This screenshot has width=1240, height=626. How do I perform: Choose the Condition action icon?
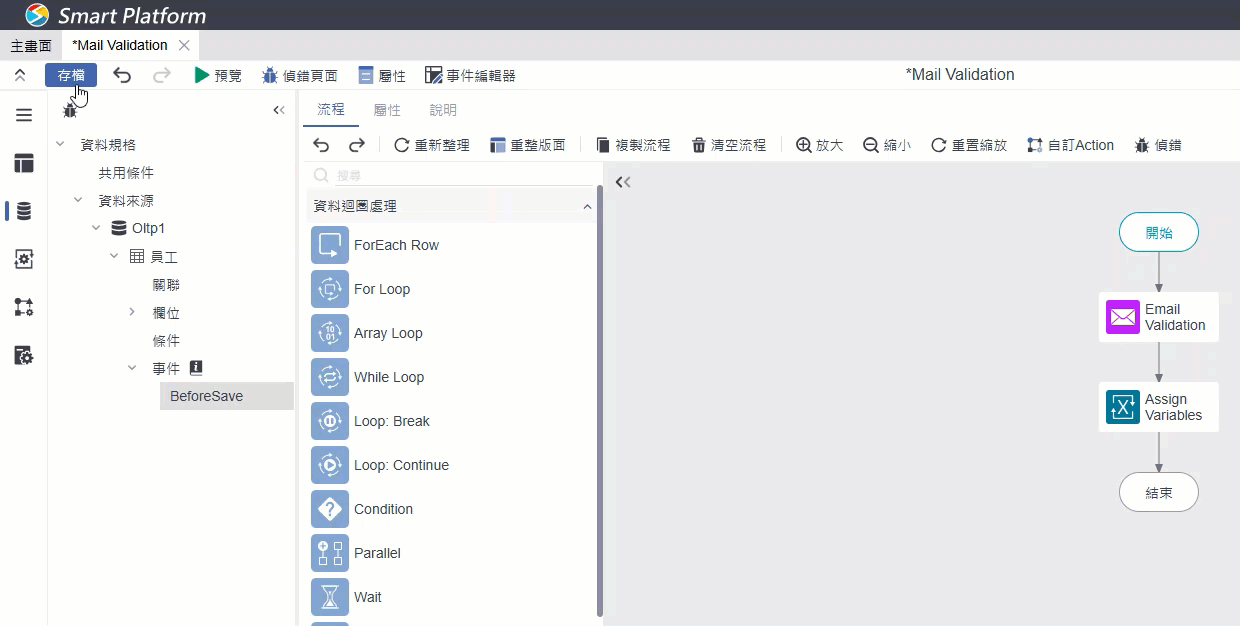(330, 509)
